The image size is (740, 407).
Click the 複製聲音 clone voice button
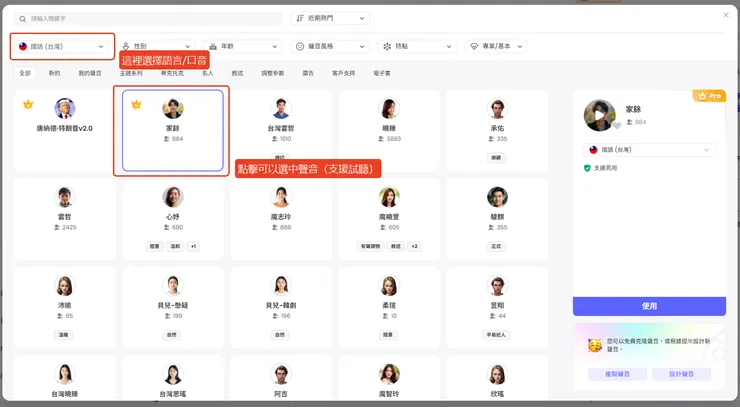coord(617,374)
